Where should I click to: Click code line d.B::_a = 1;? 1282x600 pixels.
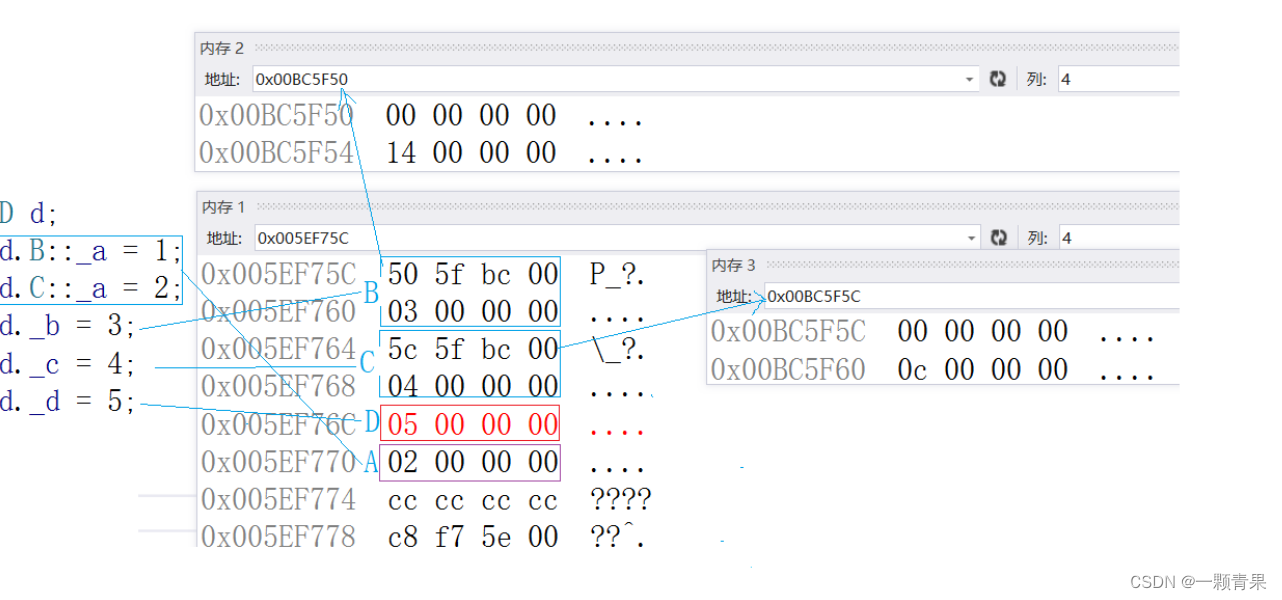click(91, 251)
